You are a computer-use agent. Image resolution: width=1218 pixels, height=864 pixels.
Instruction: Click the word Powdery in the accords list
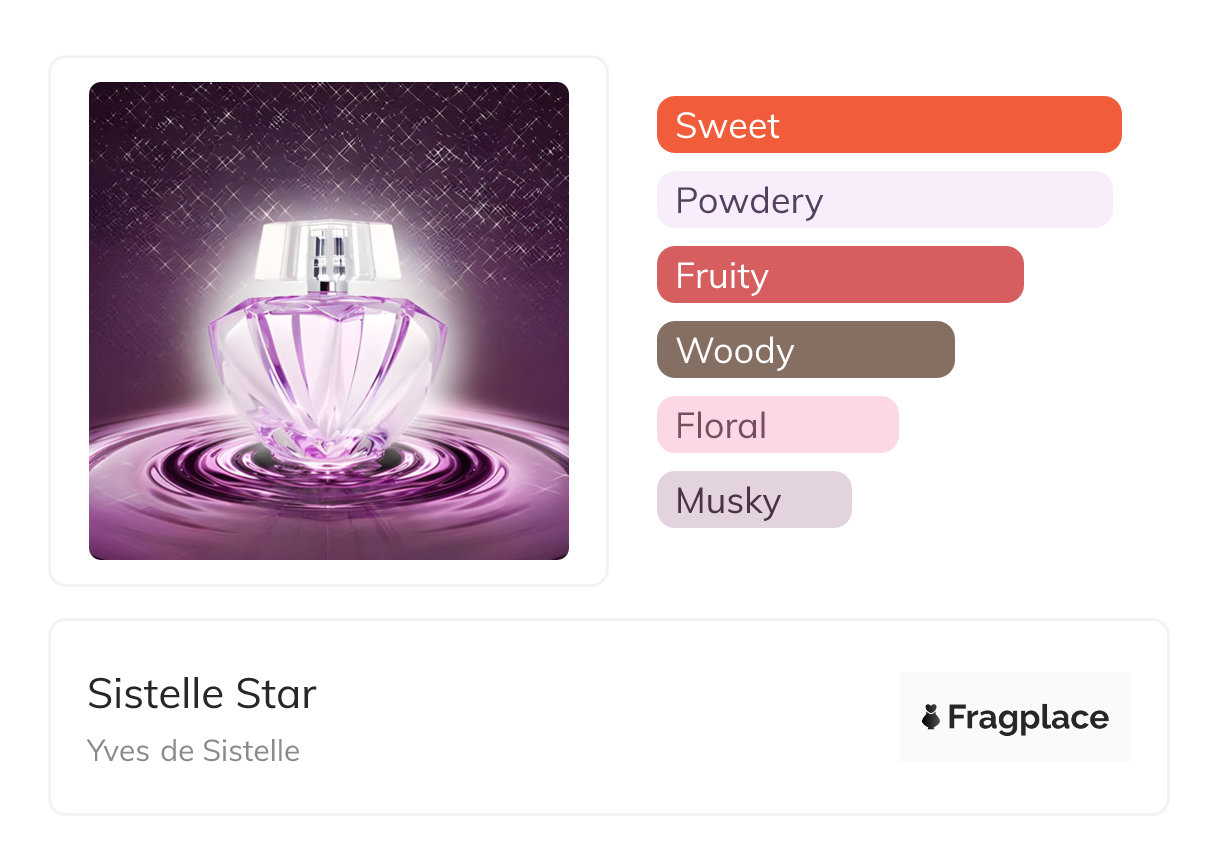click(749, 201)
